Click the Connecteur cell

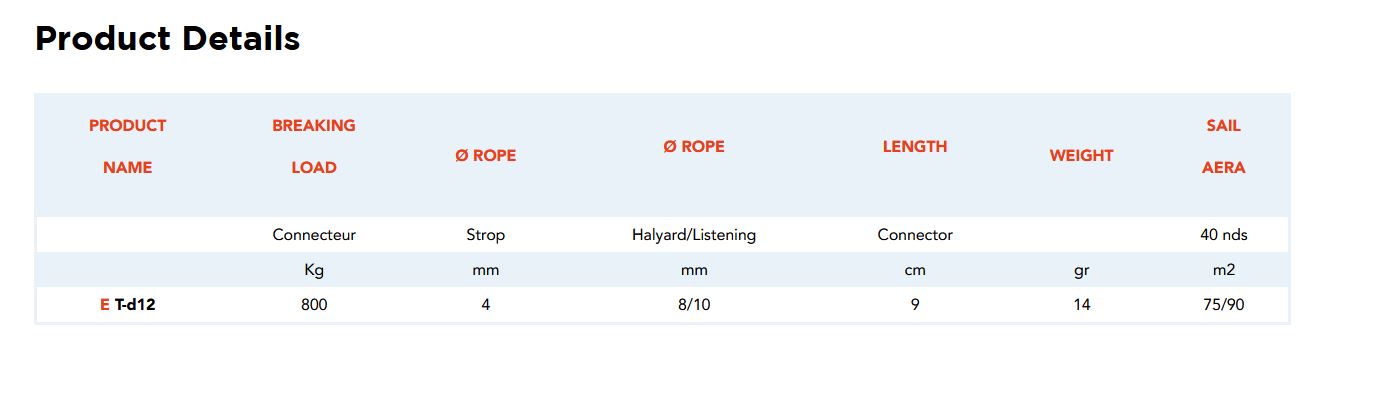click(x=314, y=235)
